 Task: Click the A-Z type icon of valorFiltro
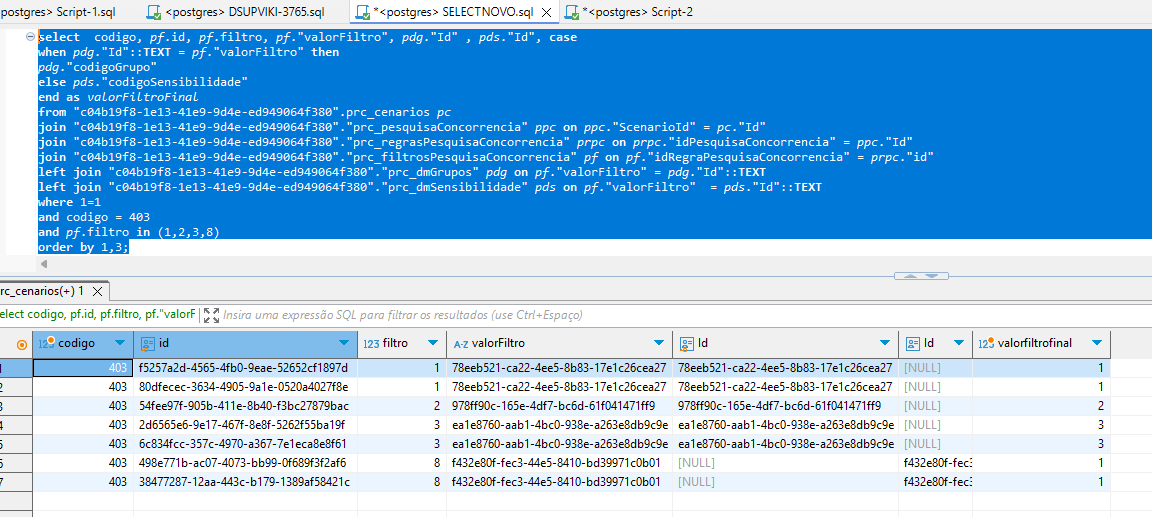(x=461, y=343)
